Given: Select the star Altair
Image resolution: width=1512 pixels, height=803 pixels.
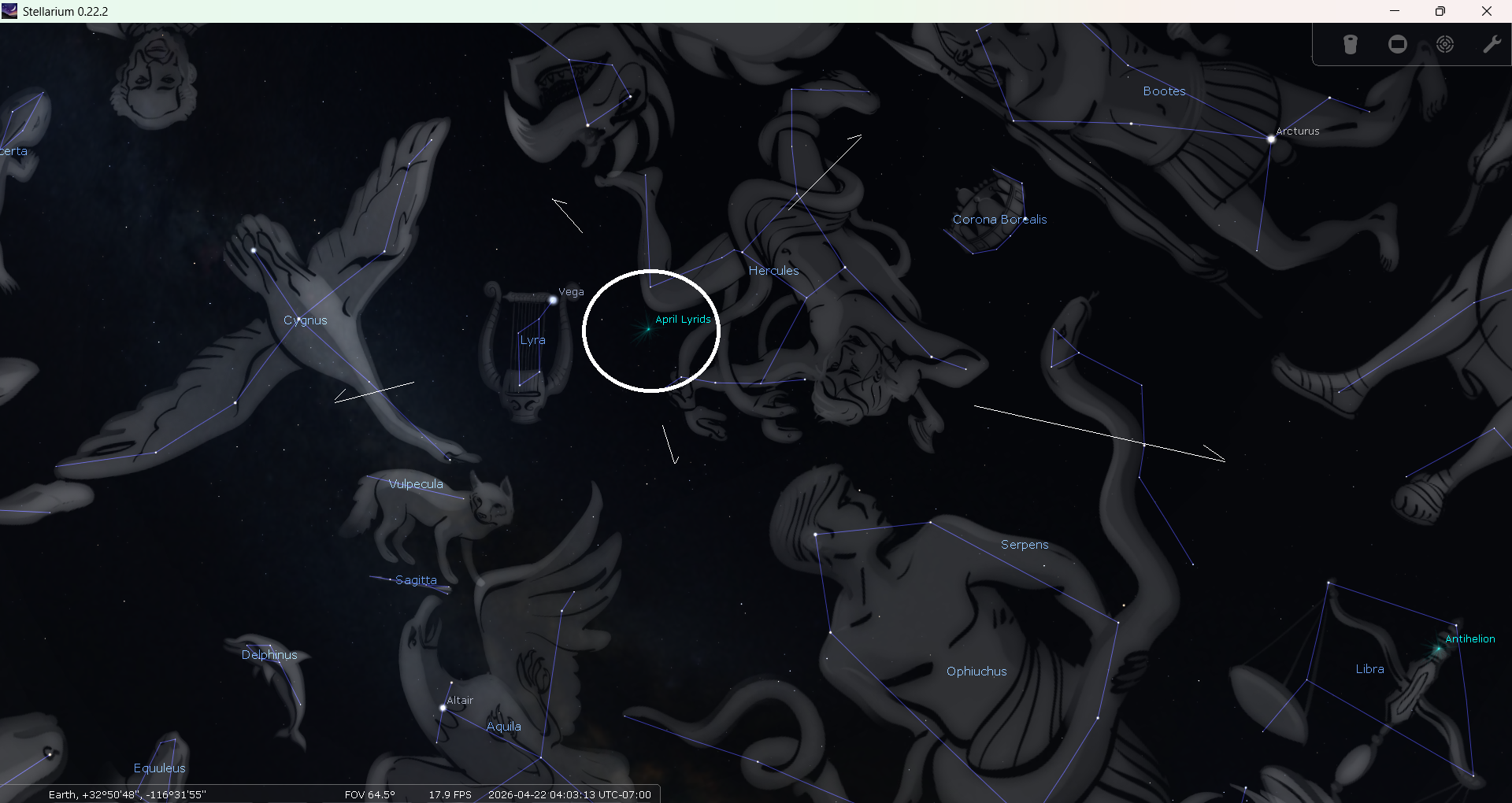Looking at the screenshot, I should [443, 708].
